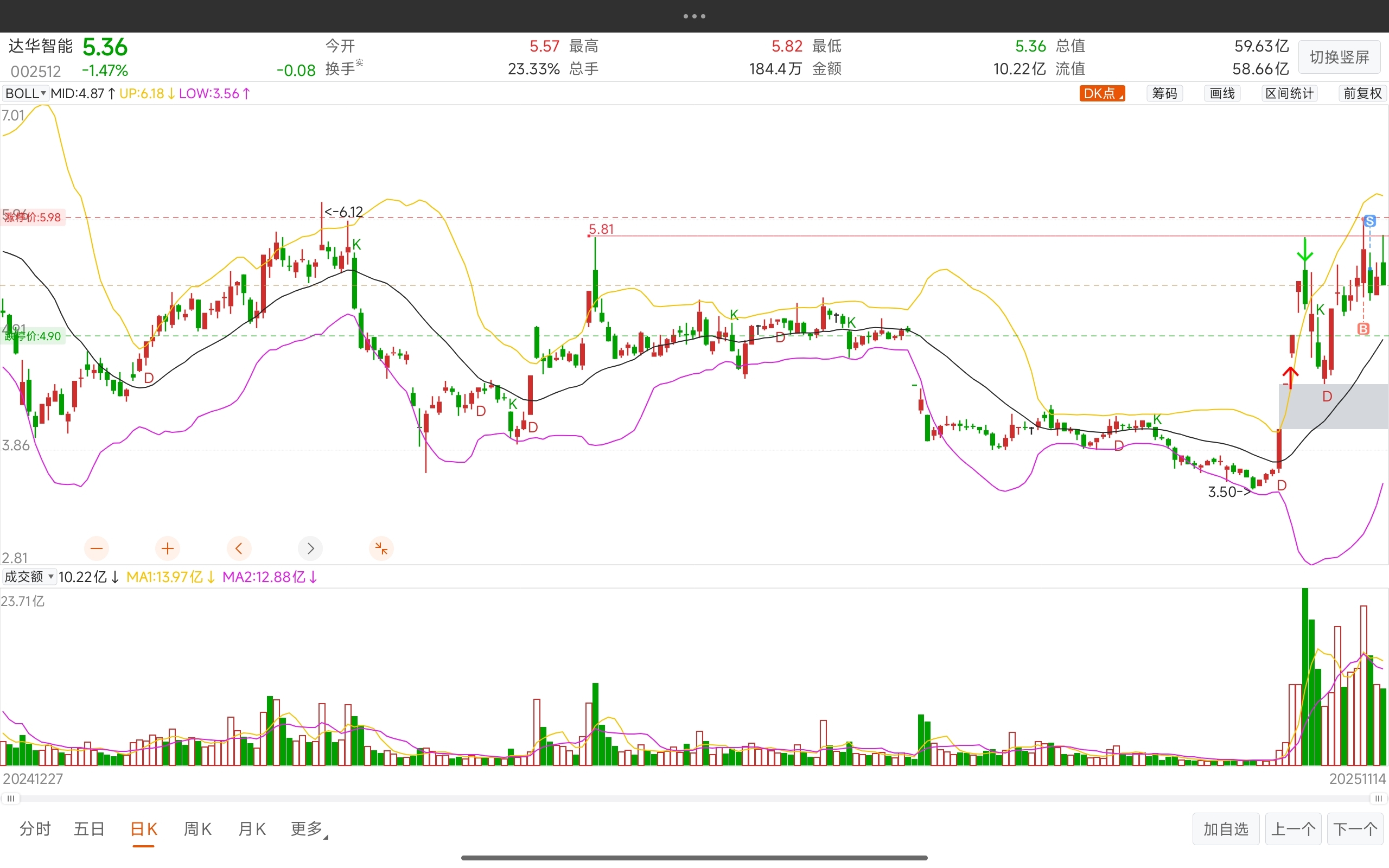Click the three-dot menu at the top
1389x868 pixels.
click(x=694, y=16)
